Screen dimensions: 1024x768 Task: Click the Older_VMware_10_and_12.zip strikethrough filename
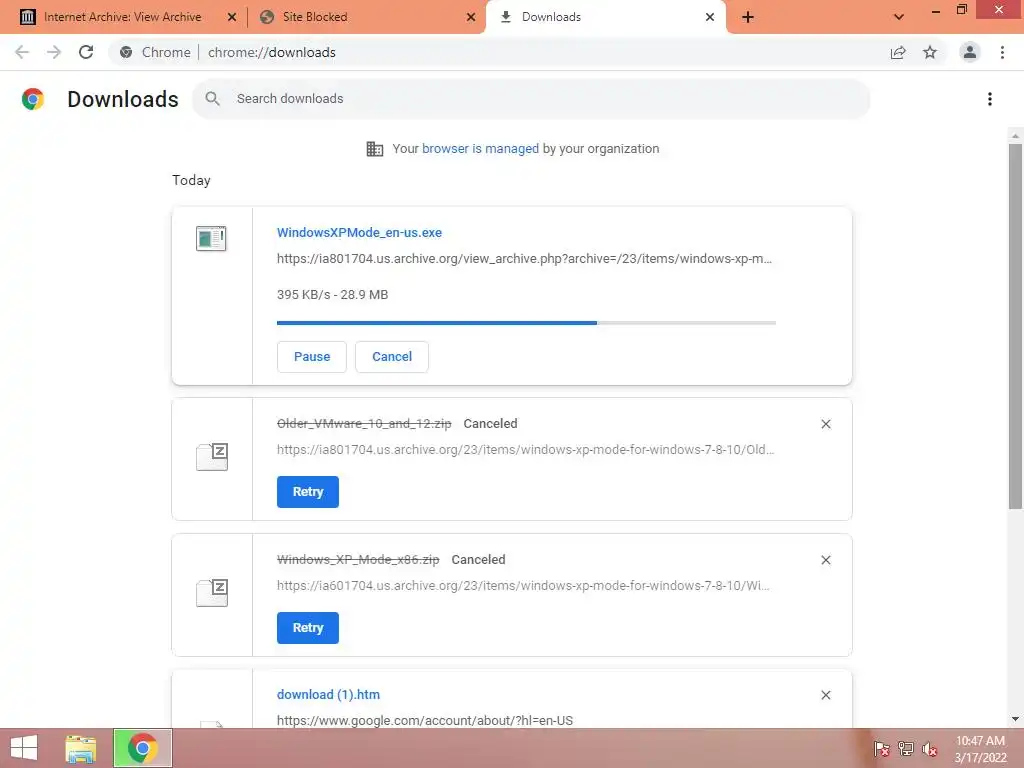[x=364, y=424]
